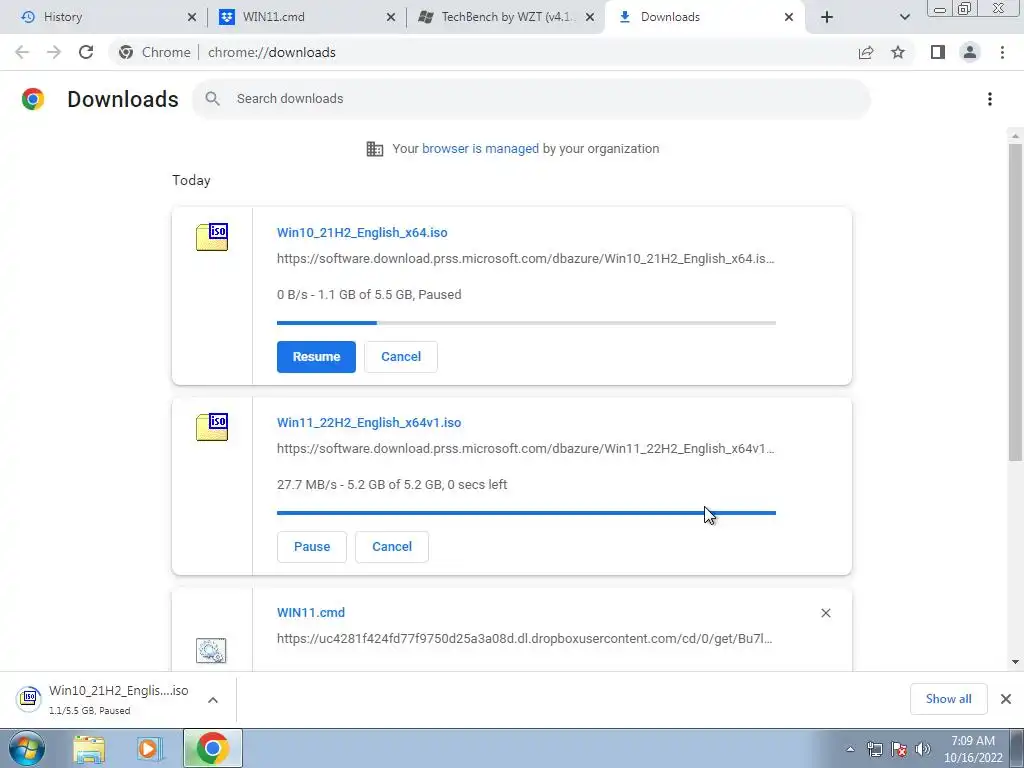
Task: Open a new browser tab
Action: point(827,17)
